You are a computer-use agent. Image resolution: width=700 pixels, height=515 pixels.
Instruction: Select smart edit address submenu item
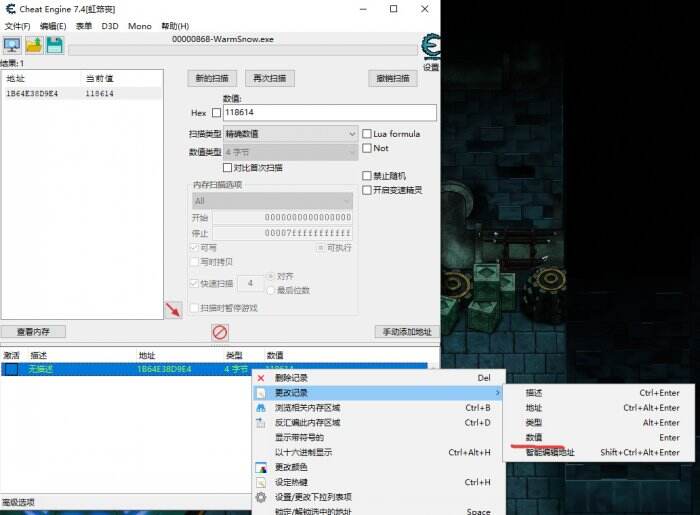599,453
